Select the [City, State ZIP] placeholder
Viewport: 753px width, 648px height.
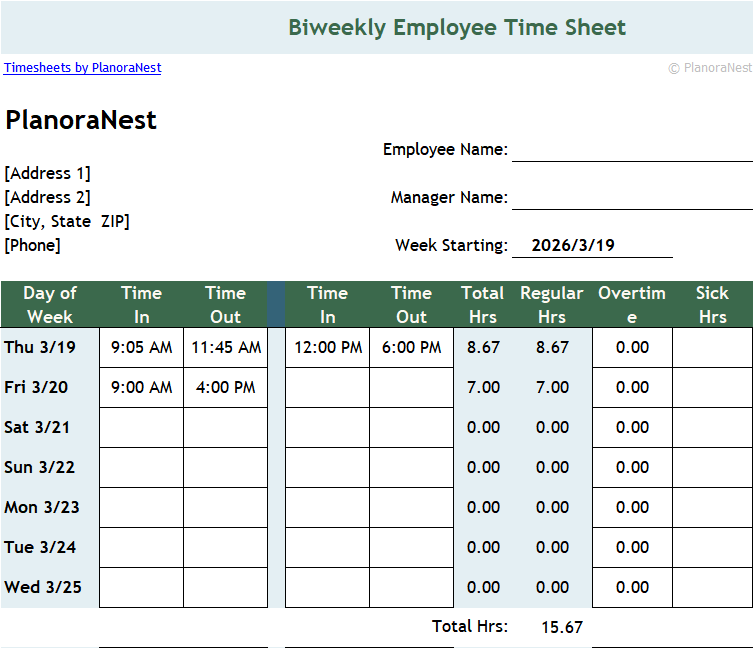coord(67,221)
